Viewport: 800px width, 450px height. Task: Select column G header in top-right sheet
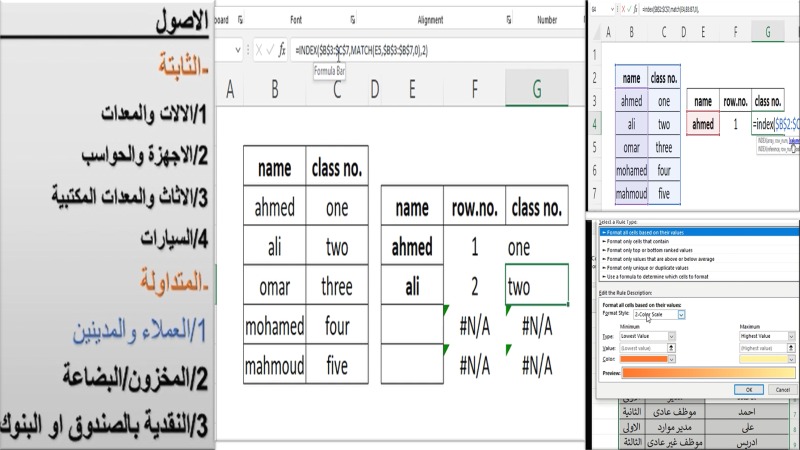767,32
